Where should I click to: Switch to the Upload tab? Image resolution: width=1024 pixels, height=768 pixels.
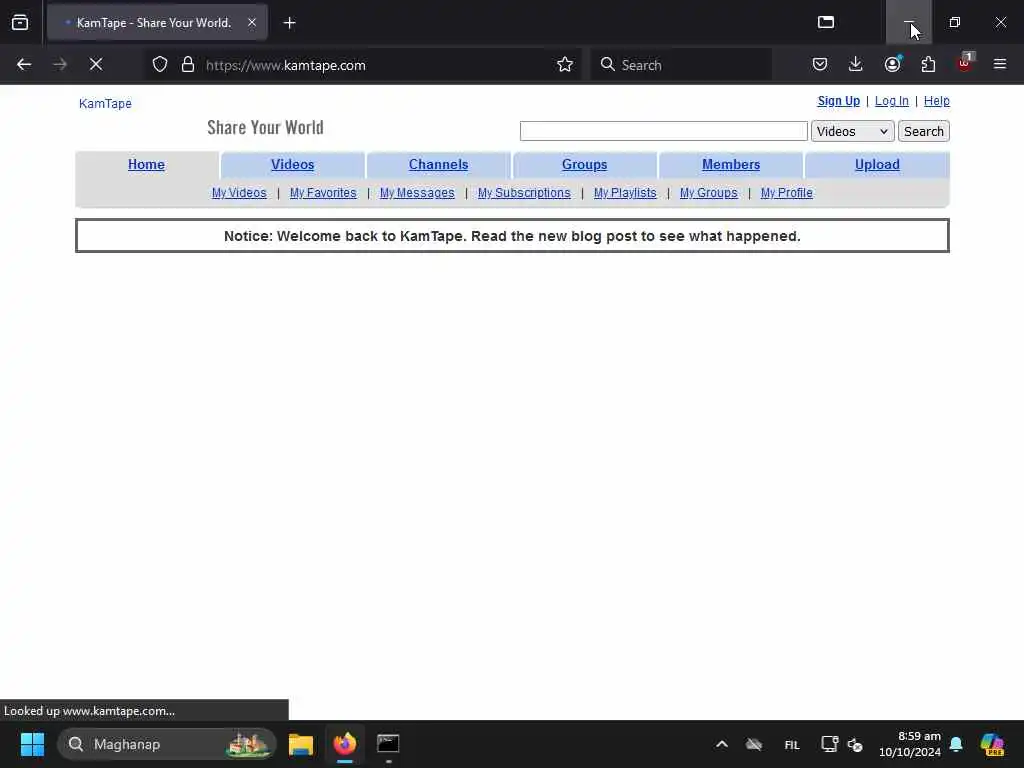(877, 165)
